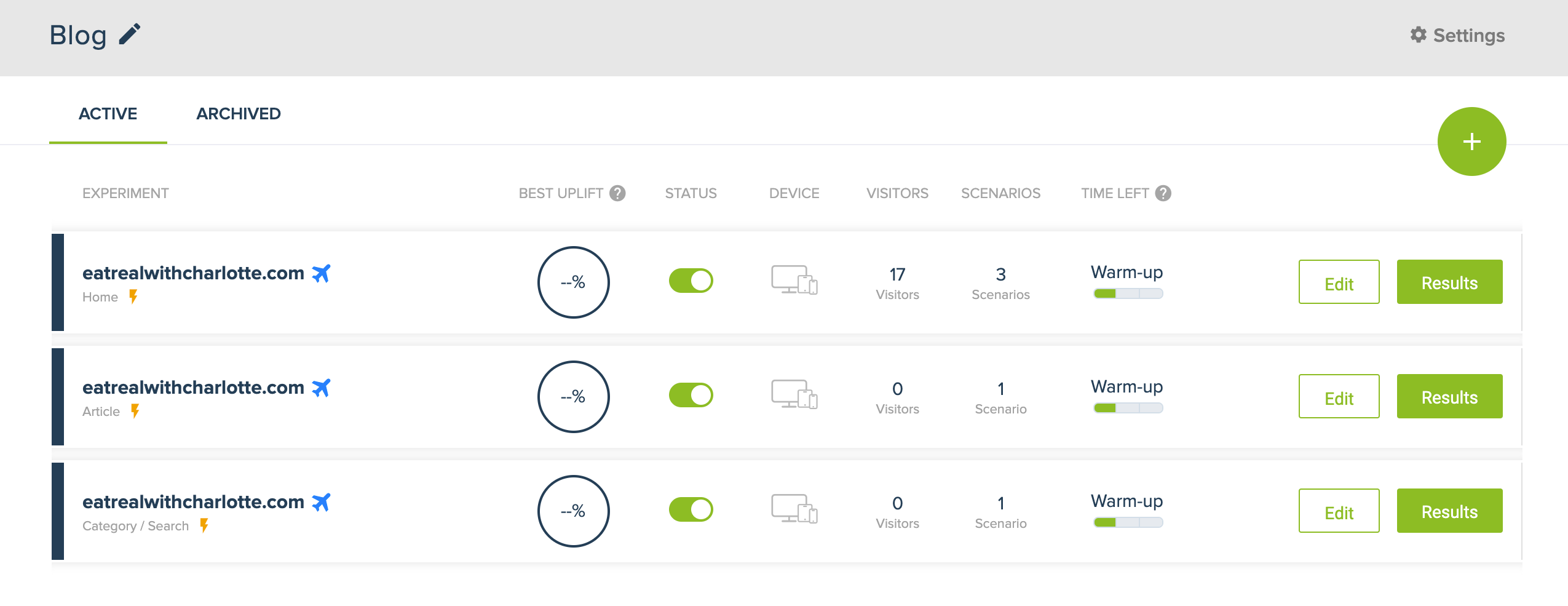Click the green plus add experiment button

point(1471,142)
